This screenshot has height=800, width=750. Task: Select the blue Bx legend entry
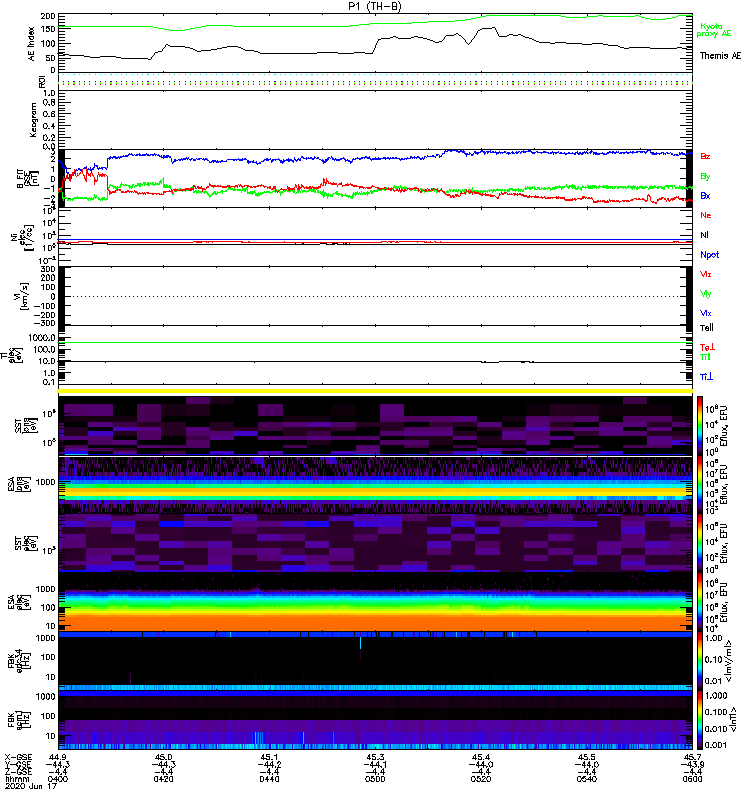click(x=705, y=196)
